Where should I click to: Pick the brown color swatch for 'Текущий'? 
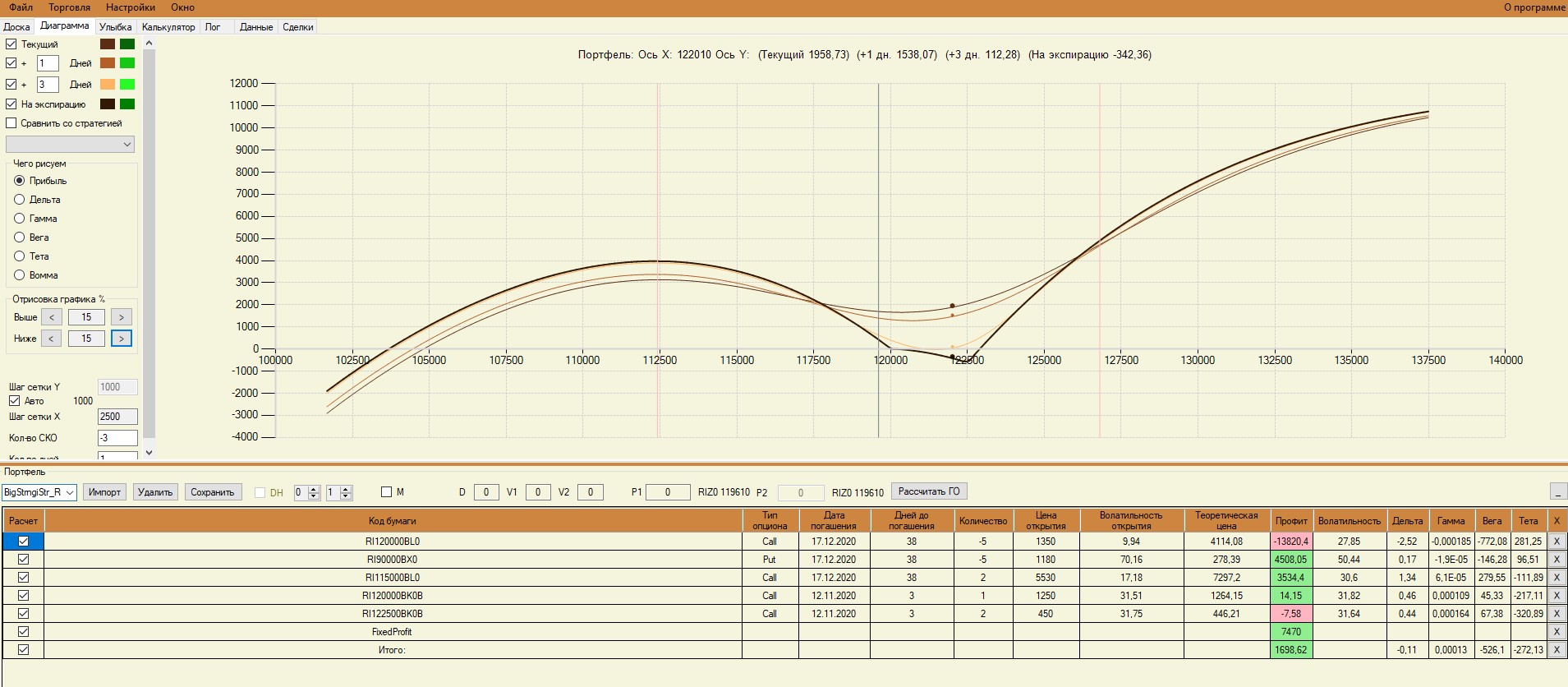click(x=108, y=44)
